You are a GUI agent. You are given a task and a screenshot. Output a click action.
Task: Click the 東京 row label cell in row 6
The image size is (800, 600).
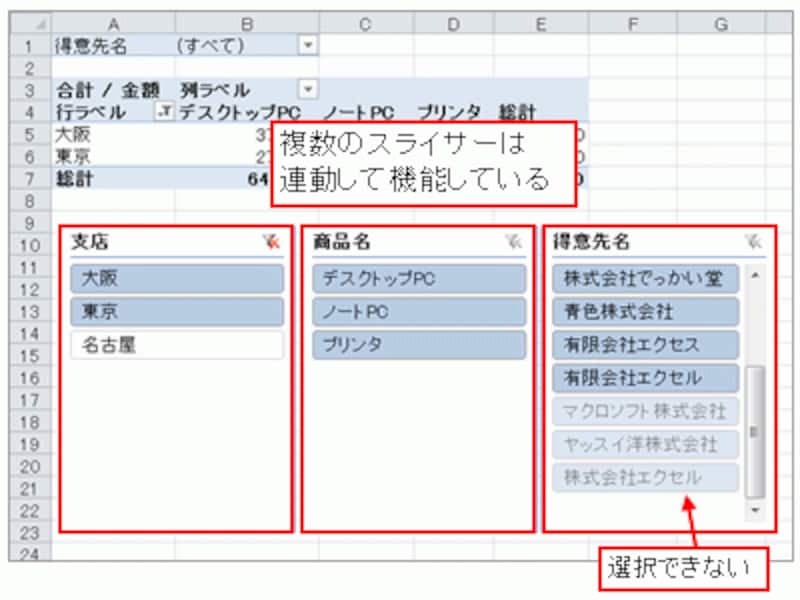click(113, 157)
